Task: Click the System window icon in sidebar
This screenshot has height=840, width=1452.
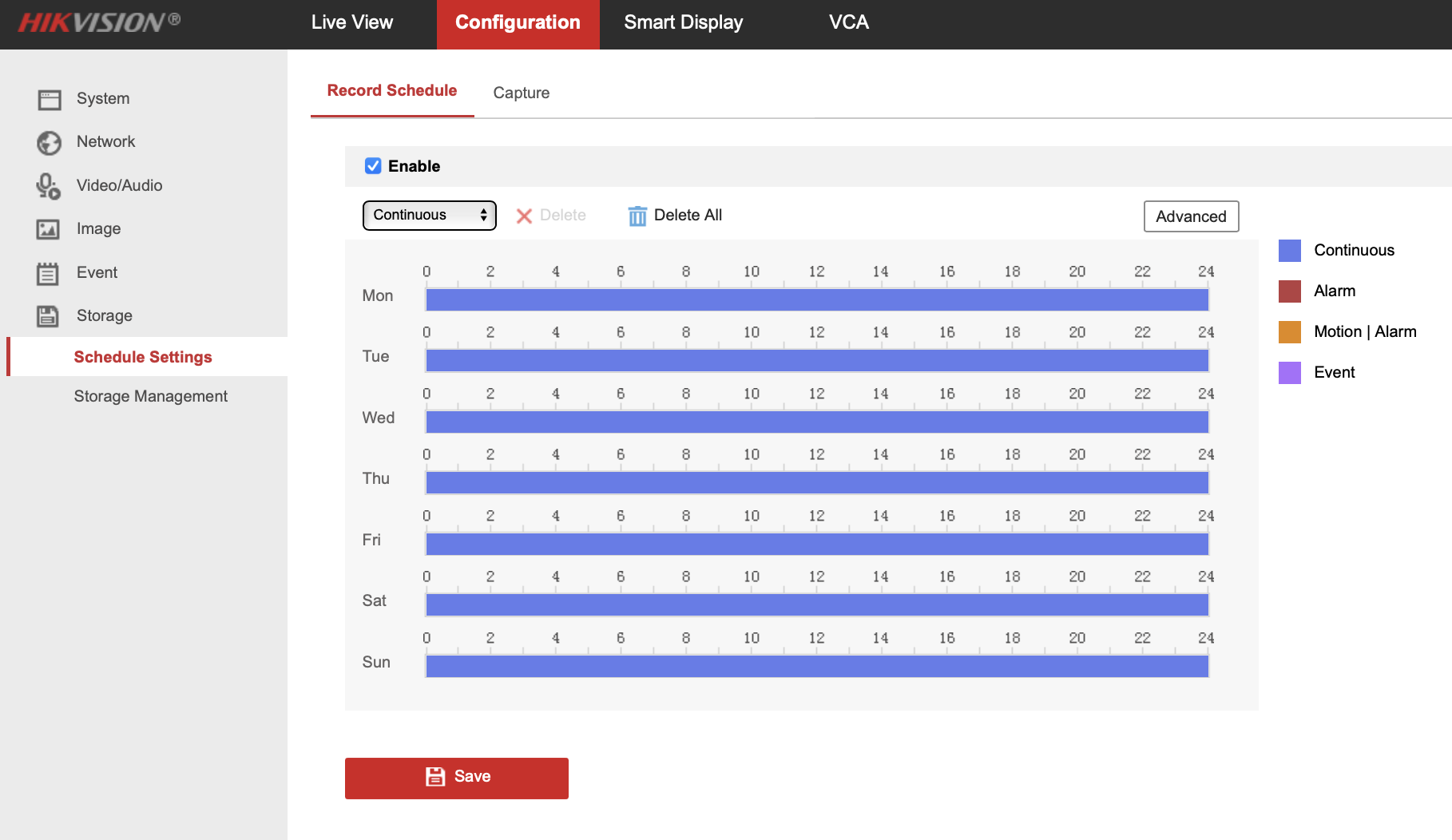Action: click(49, 99)
